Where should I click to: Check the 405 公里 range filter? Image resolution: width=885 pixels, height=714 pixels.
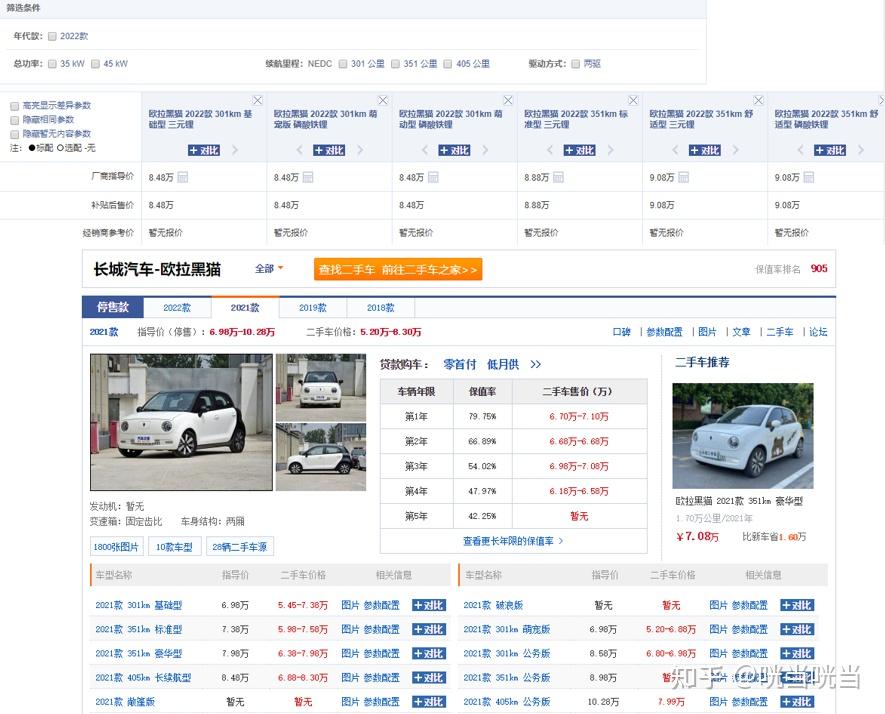(x=448, y=64)
